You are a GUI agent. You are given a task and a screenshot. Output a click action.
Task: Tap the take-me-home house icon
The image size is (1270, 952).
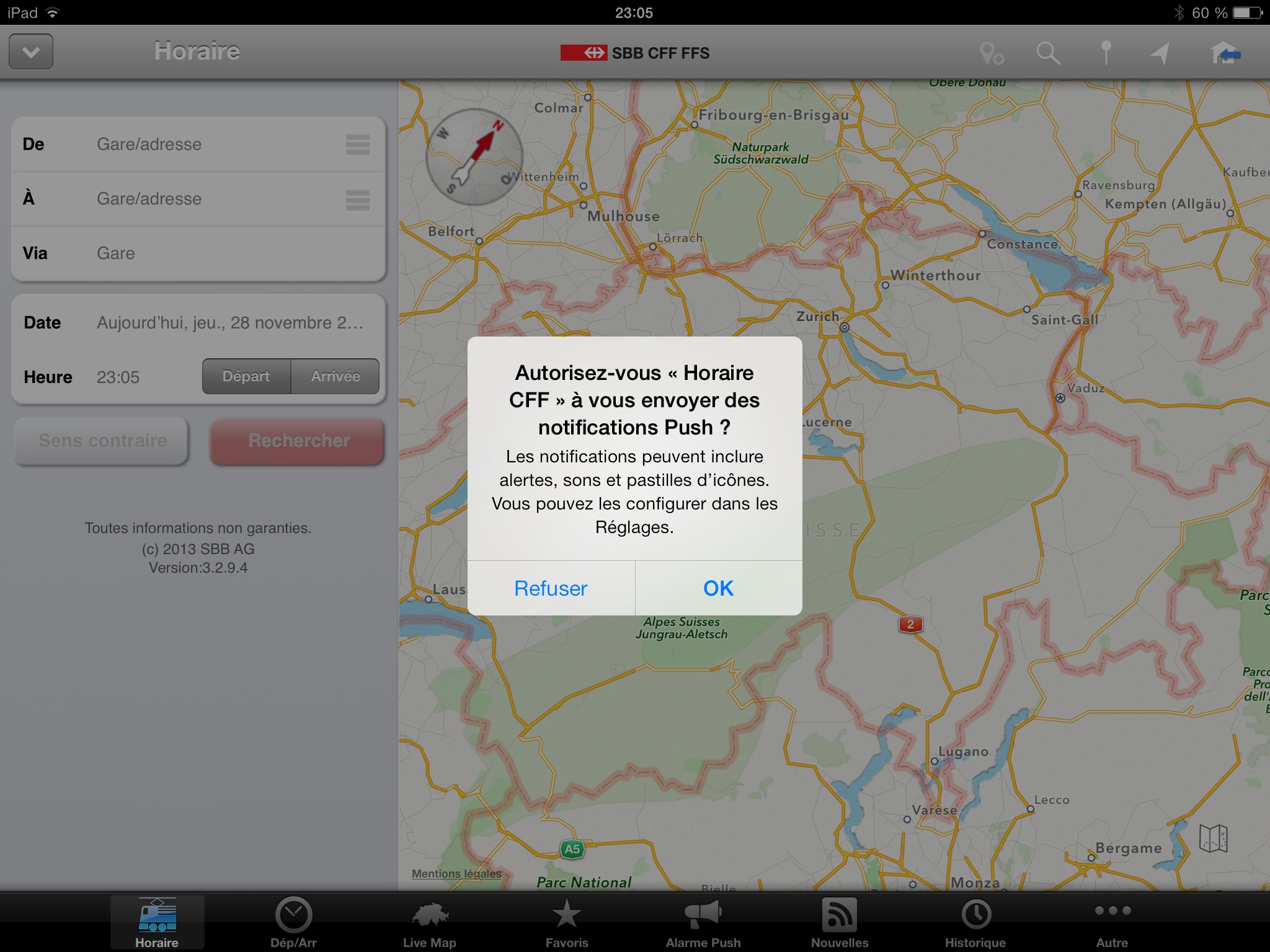coord(1225,53)
